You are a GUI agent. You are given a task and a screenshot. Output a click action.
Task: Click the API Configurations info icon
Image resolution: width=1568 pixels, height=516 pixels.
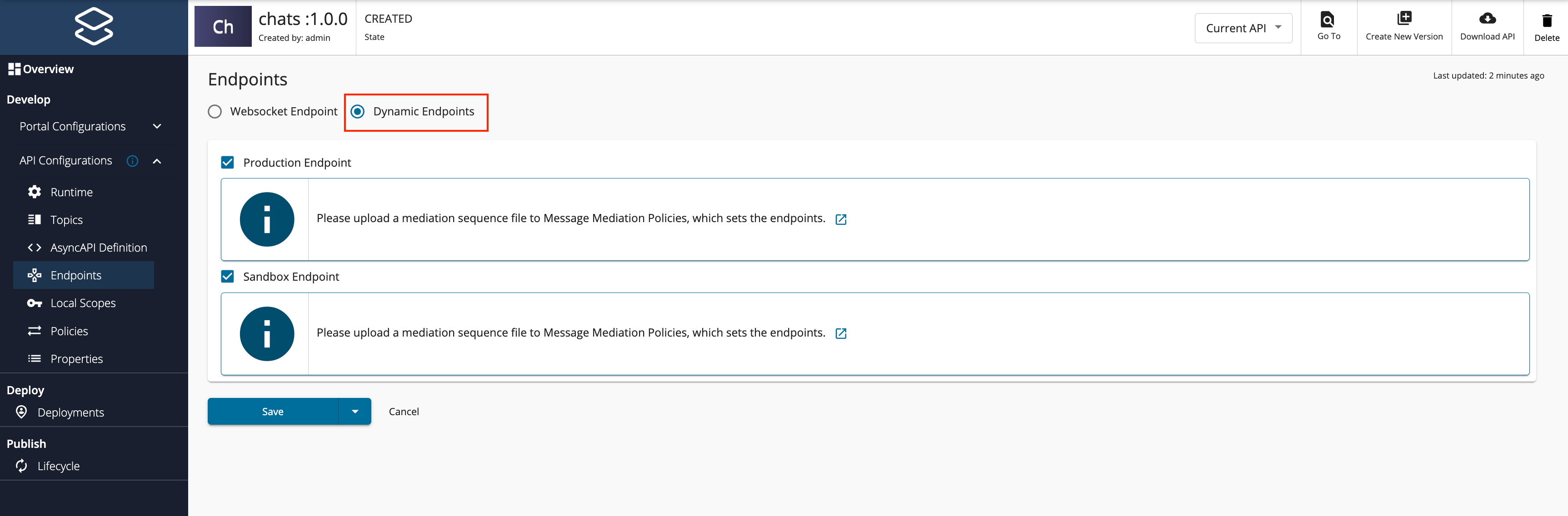132,161
